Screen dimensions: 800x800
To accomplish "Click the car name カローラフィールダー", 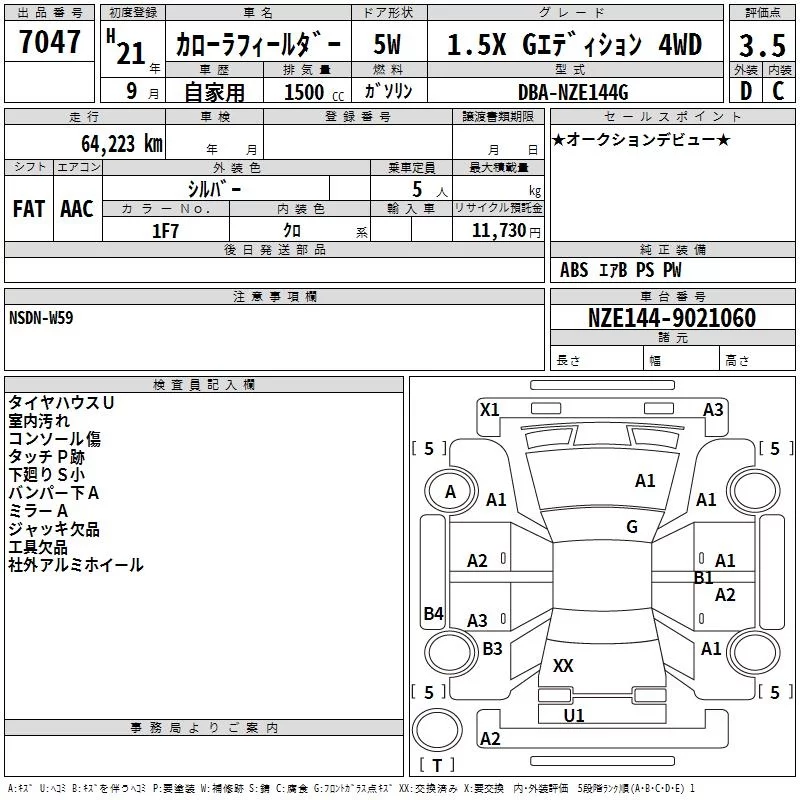I will (258, 45).
